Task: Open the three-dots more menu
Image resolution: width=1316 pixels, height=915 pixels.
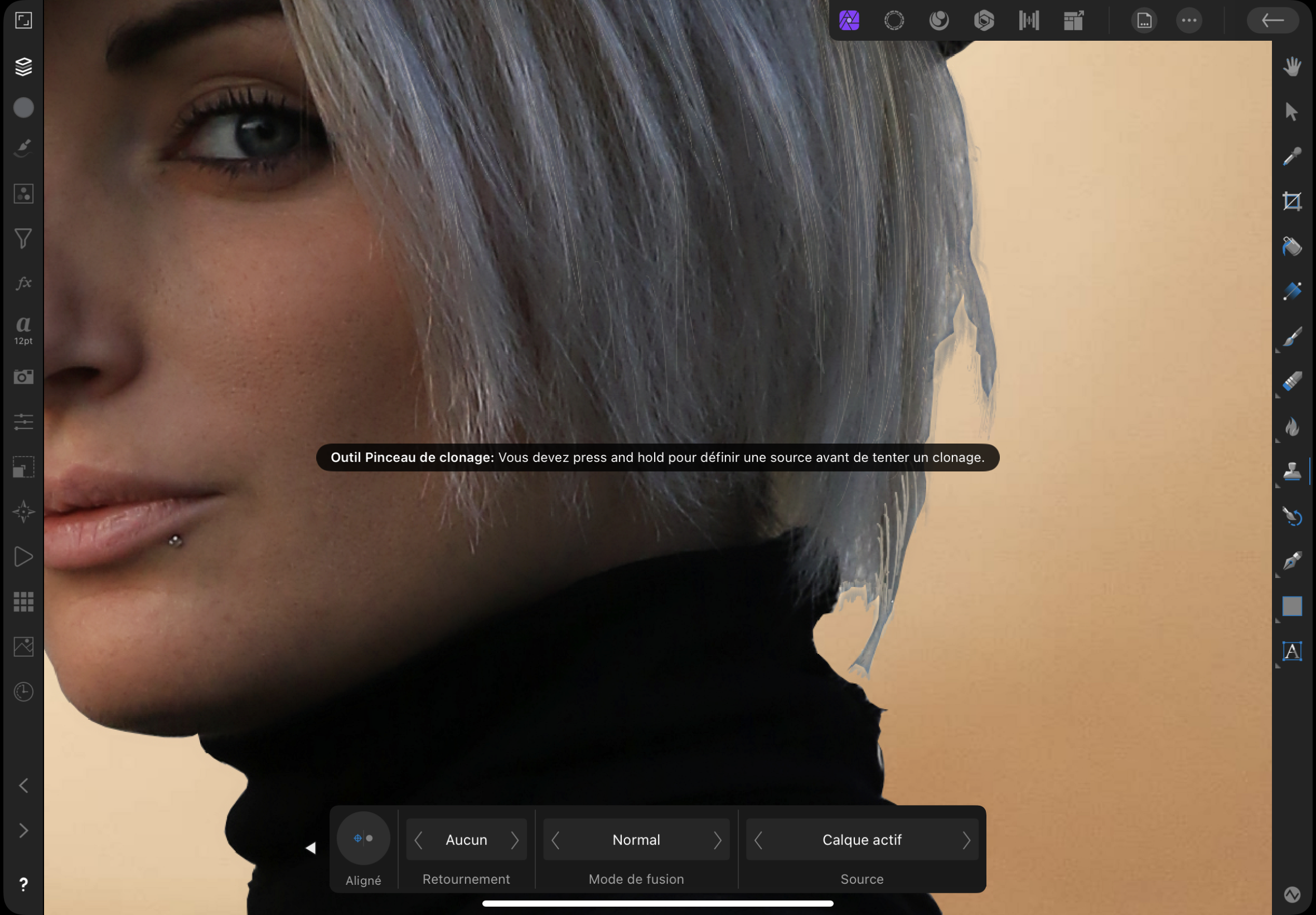Action: click(x=1189, y=21)
